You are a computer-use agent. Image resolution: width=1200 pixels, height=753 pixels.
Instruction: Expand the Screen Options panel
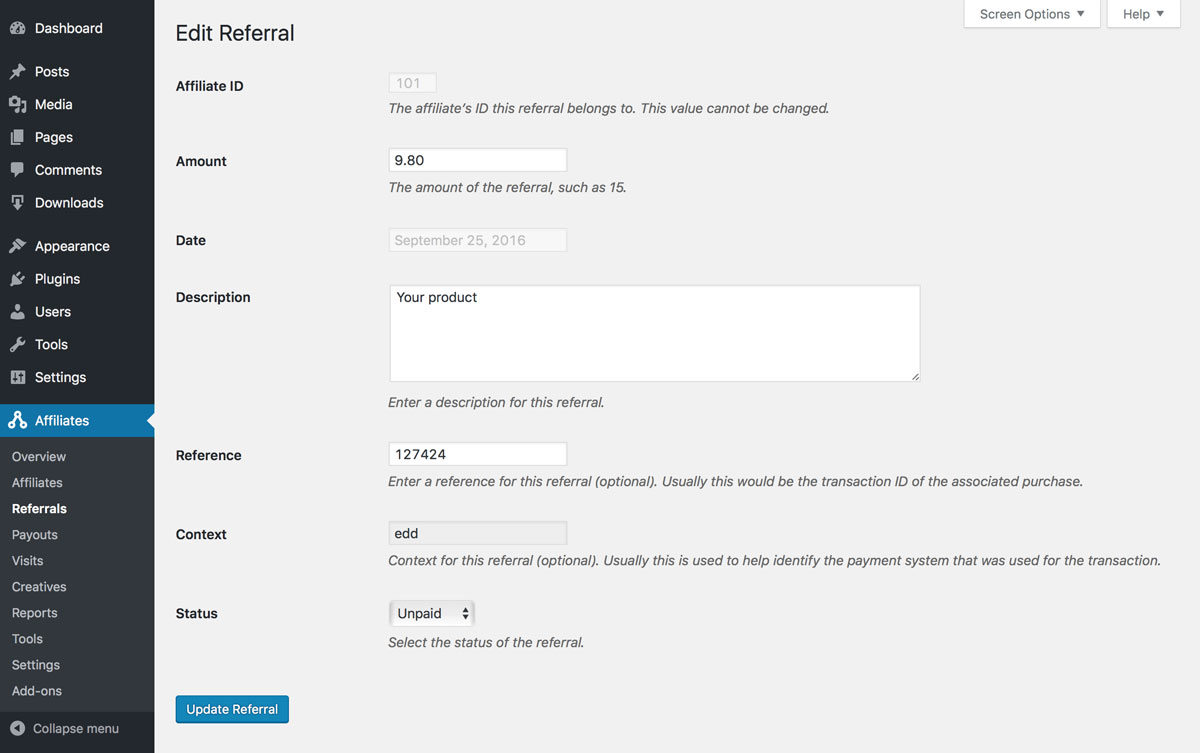click(x=1032, y=14)
